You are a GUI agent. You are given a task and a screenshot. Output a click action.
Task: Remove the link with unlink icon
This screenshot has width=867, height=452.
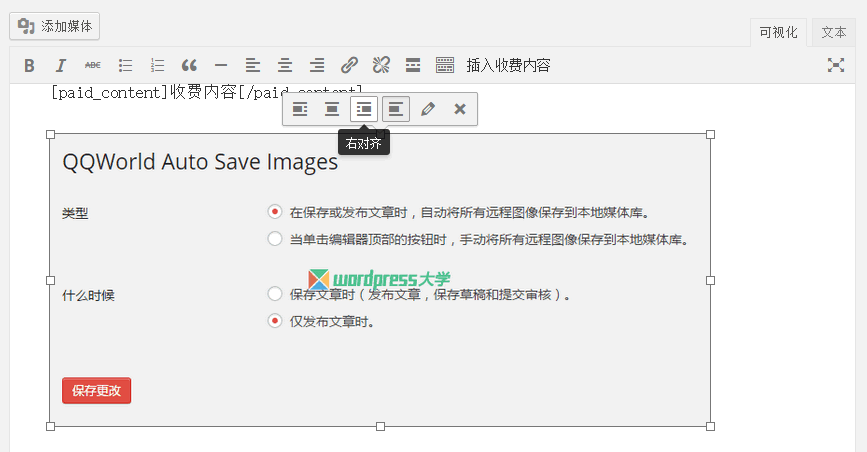point(381,65)
